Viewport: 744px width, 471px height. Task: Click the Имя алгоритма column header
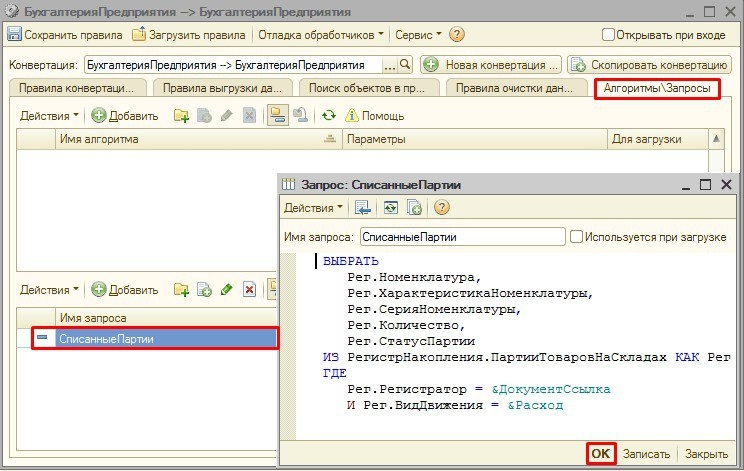[198, 139]
